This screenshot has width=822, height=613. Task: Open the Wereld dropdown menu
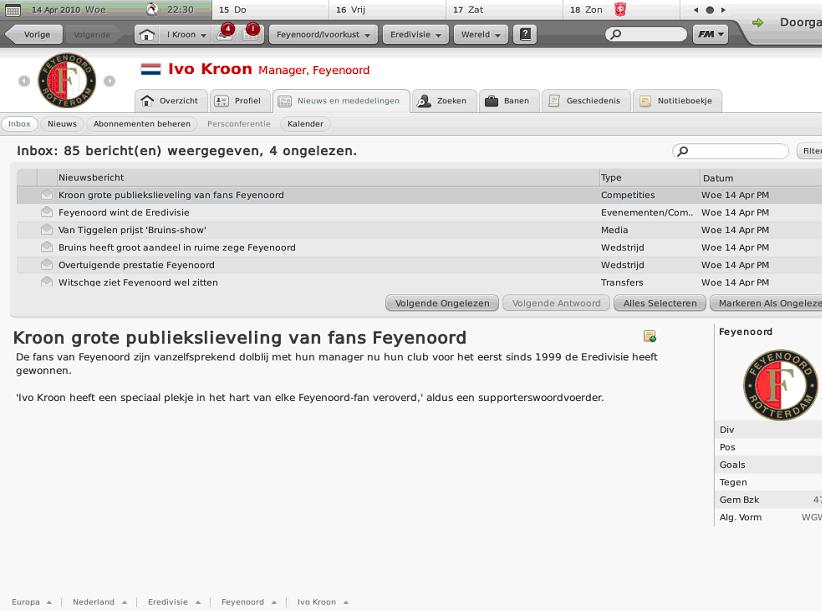pyautogui.click(x=481, y=35)
